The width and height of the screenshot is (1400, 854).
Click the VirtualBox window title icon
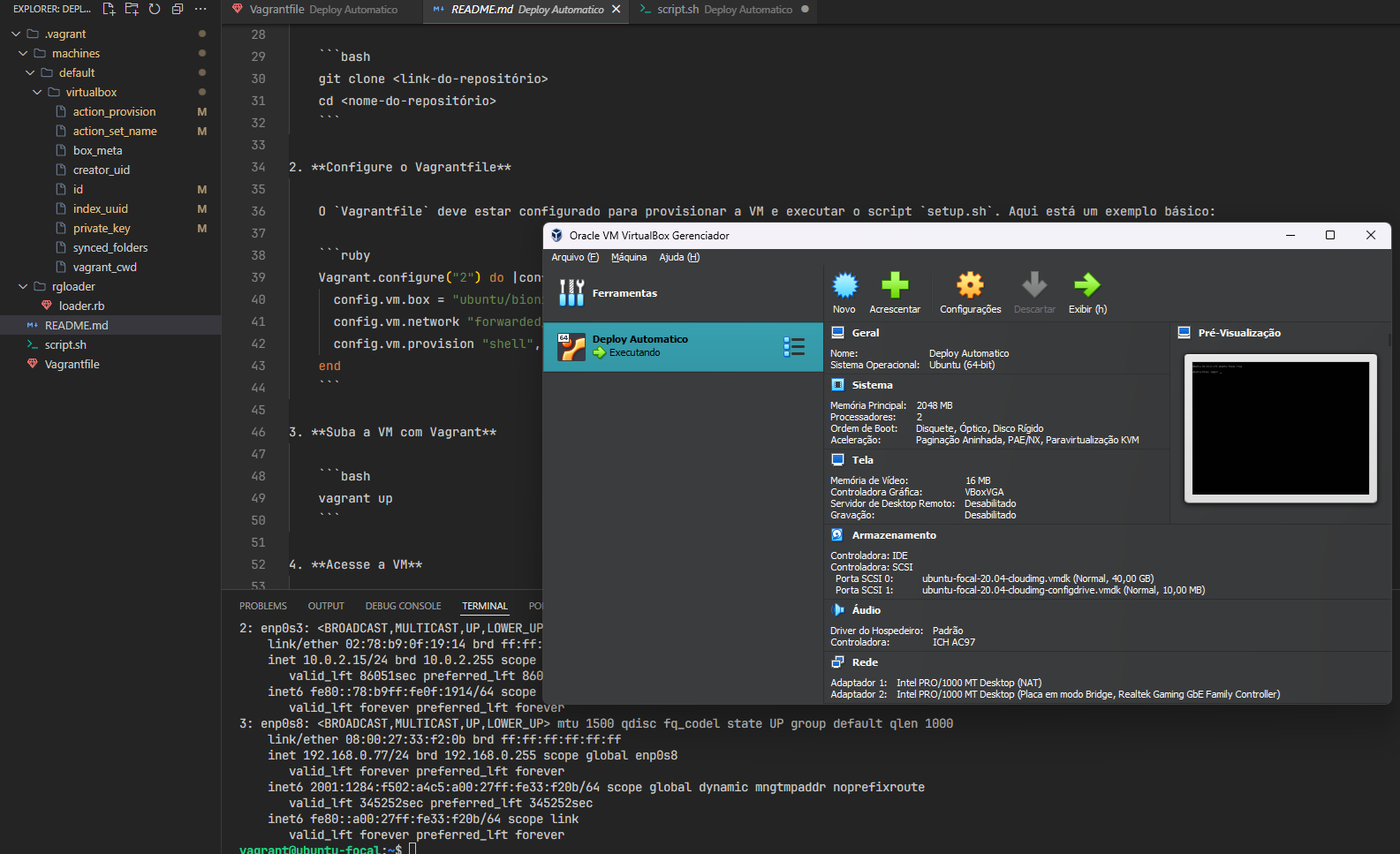[556, 236]
